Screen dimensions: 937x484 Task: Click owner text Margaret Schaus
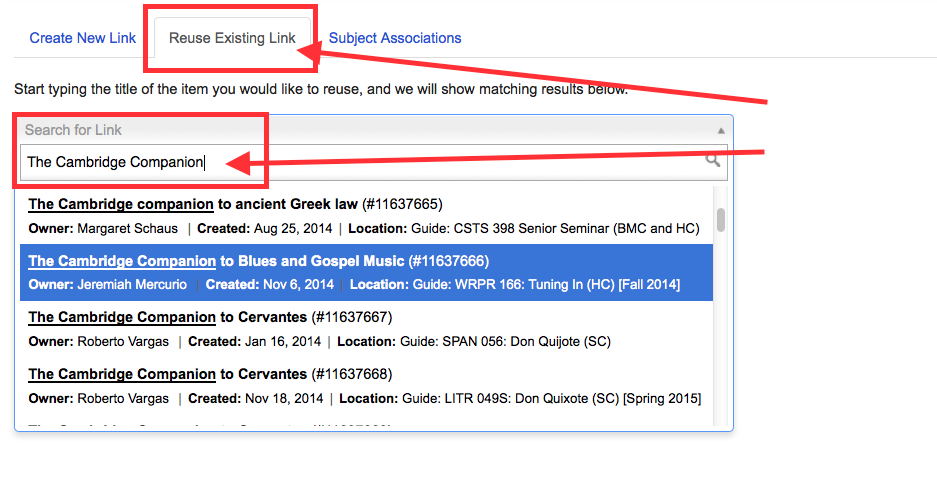click(127, 228)
